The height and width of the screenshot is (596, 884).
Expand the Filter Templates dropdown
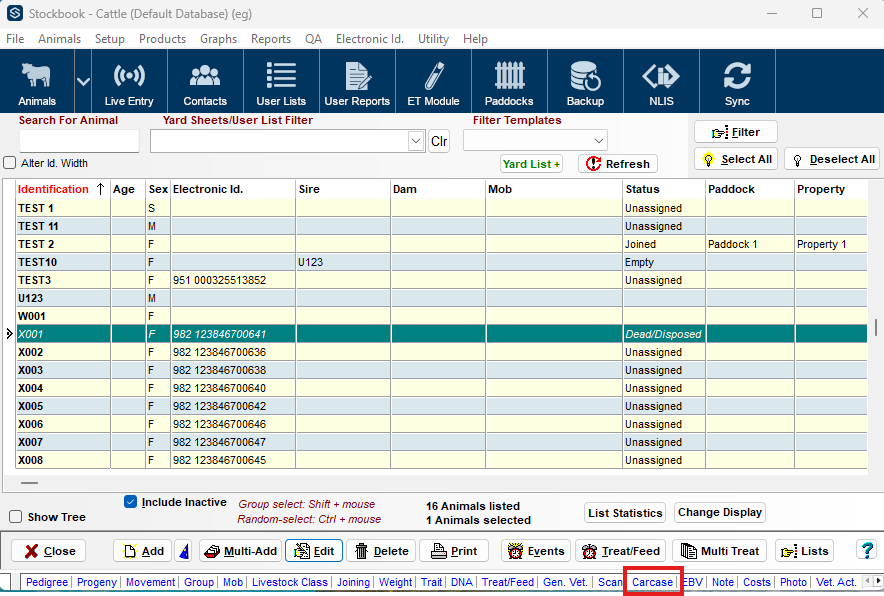pos(598,141)
